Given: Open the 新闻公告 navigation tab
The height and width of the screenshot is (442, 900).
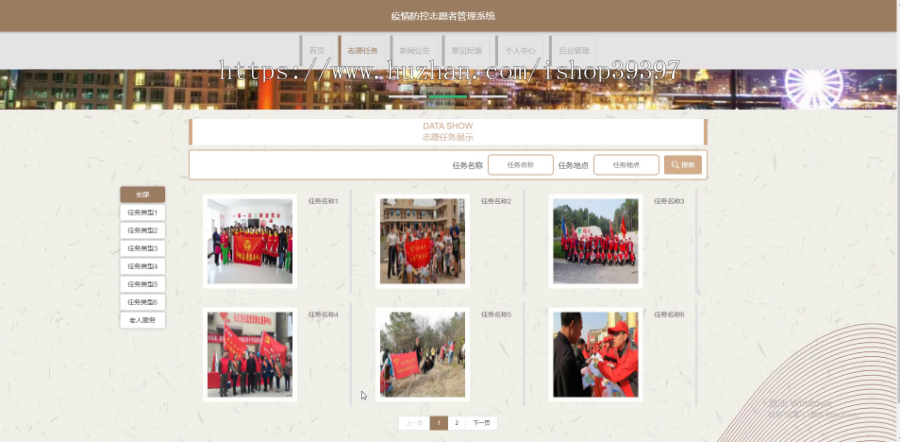Looking at the screenshot, I should [x=415, y=51].
